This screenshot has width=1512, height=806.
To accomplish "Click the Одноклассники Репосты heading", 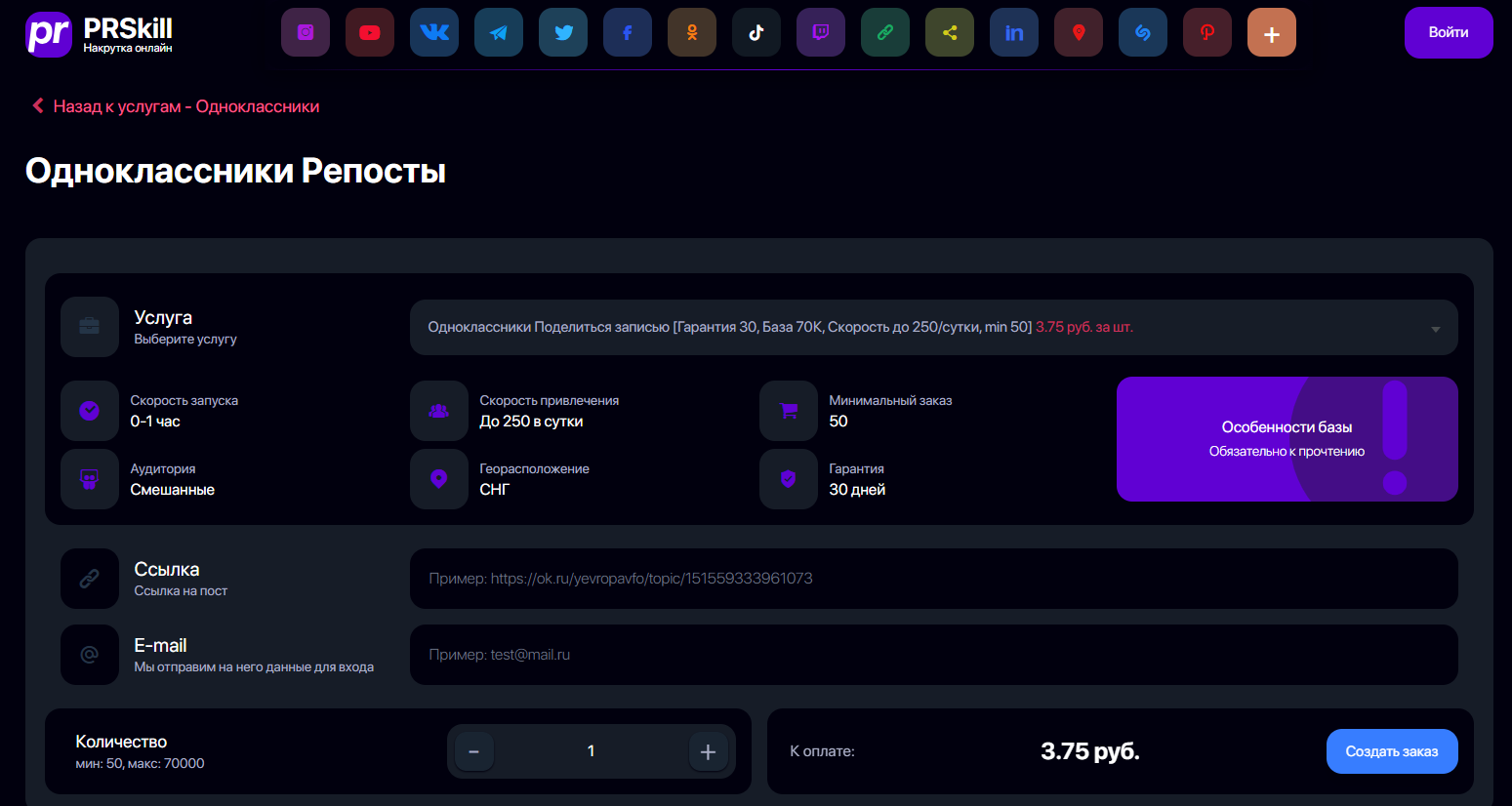I will tap(235, 171).
